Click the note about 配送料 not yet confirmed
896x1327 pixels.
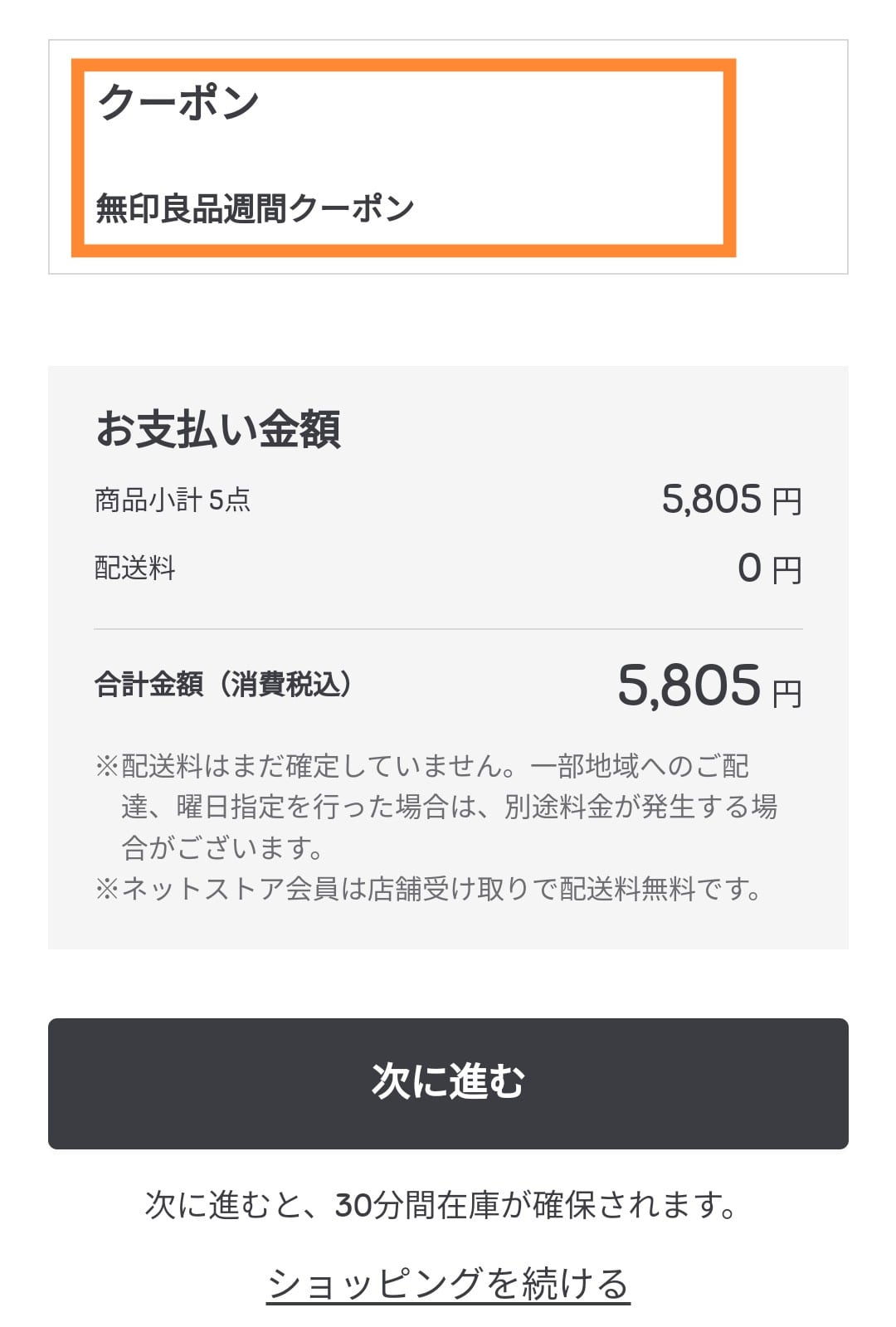coord(423,766)
